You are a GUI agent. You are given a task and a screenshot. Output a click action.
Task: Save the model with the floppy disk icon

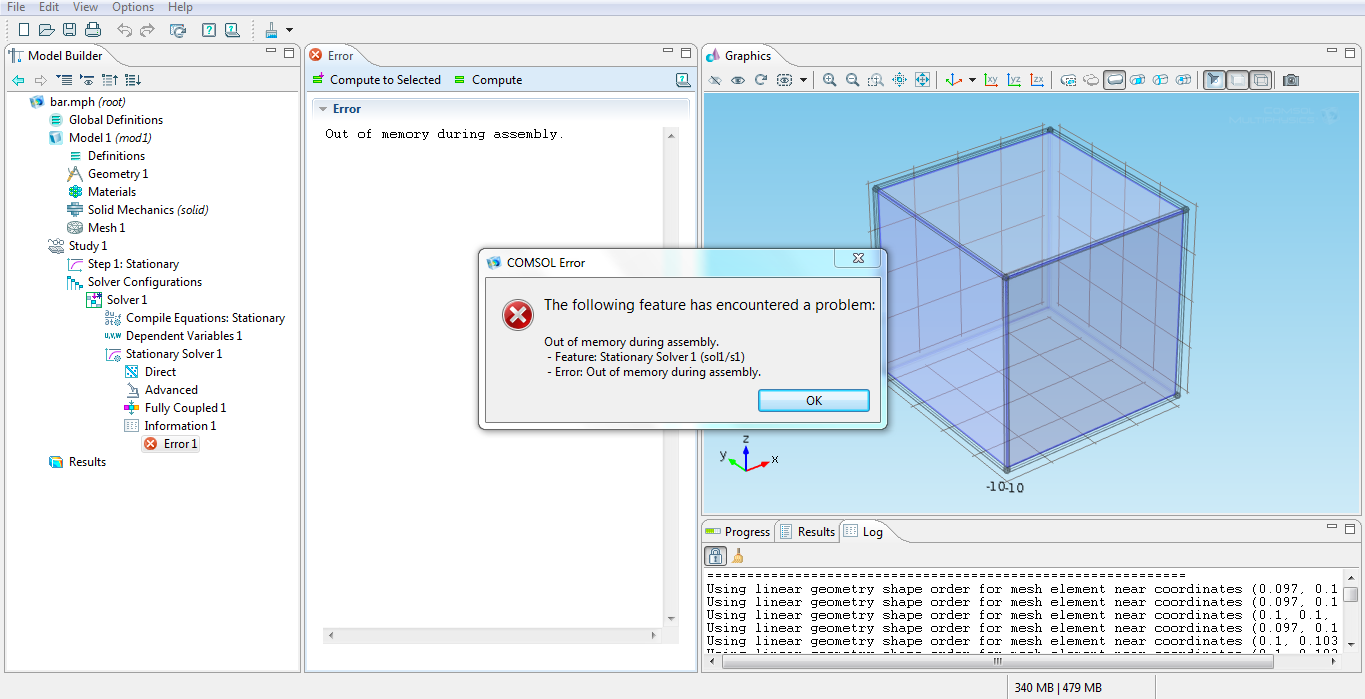click(70, 30)
